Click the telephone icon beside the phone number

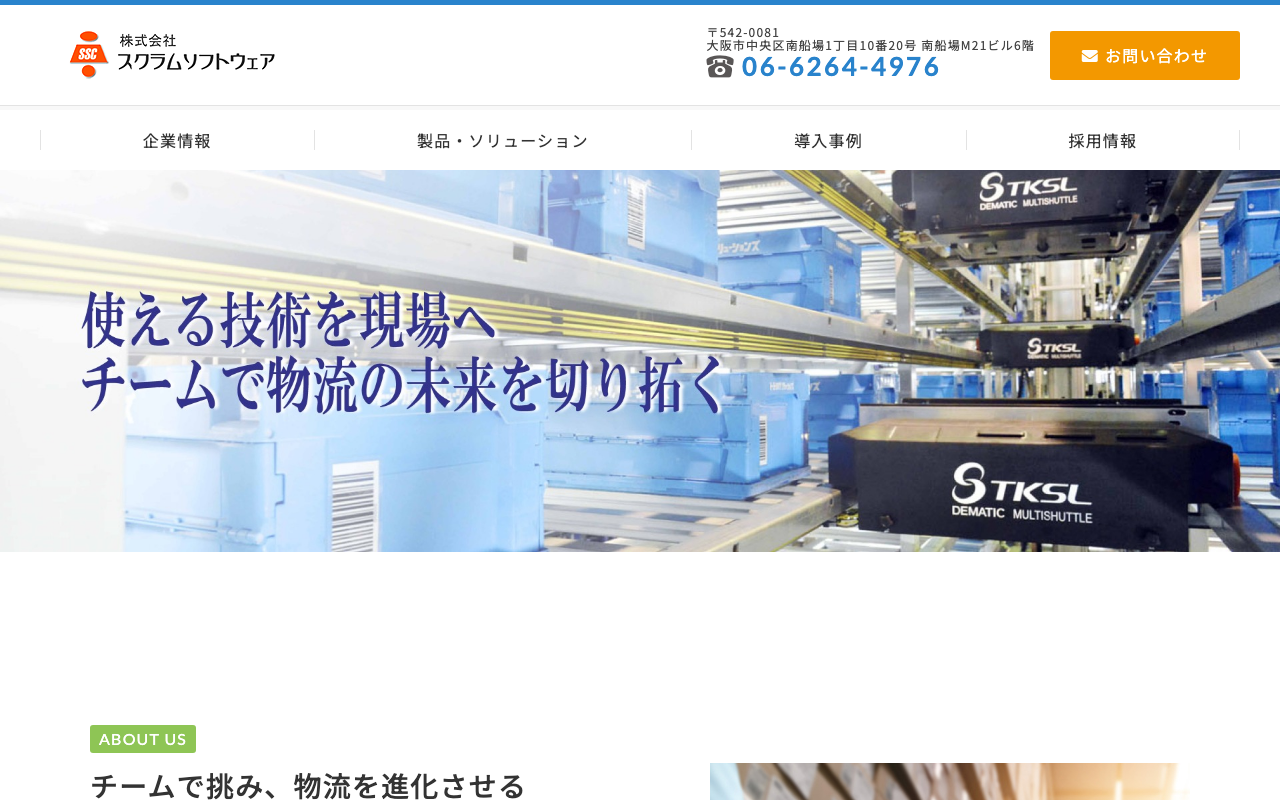pyautogui.click(x=720, y=66)
